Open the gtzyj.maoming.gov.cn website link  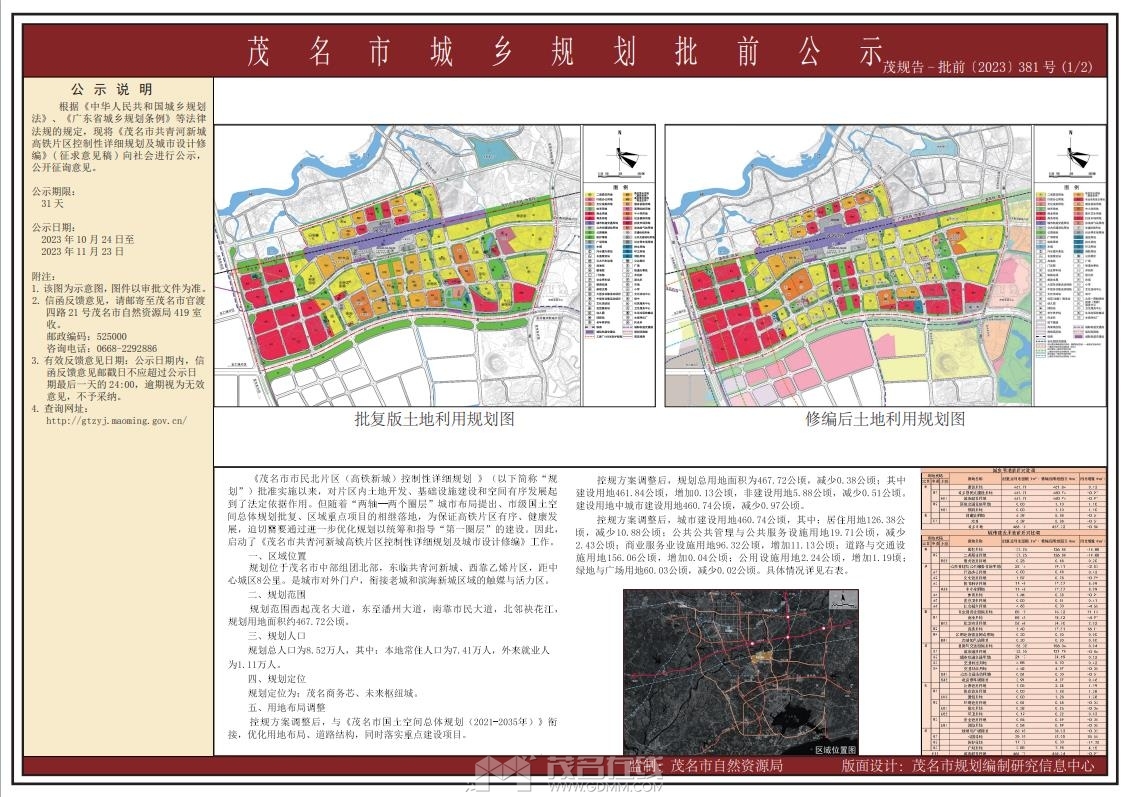(x=117, y=421)
